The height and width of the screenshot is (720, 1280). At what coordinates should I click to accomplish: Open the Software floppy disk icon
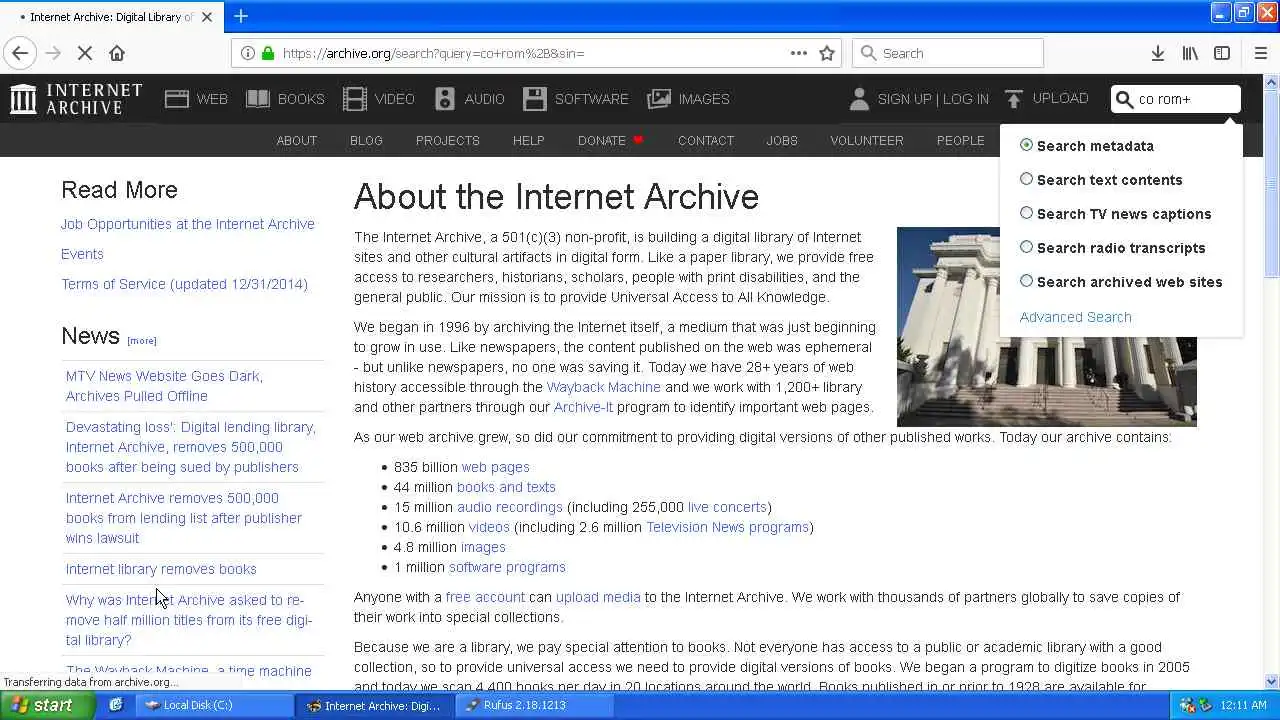click(x=535, y=99)
